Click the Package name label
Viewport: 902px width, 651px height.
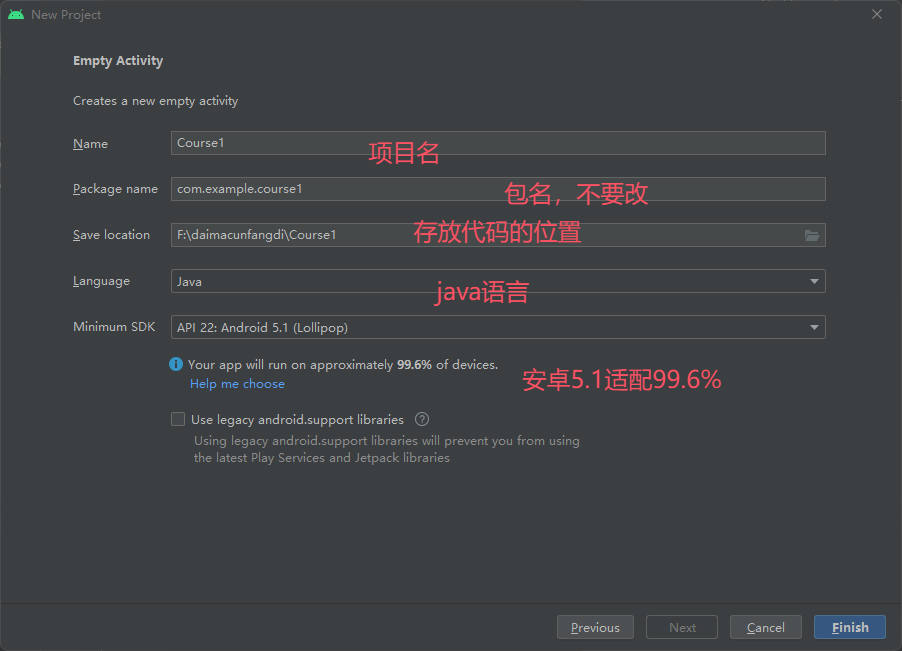(115, 189)
